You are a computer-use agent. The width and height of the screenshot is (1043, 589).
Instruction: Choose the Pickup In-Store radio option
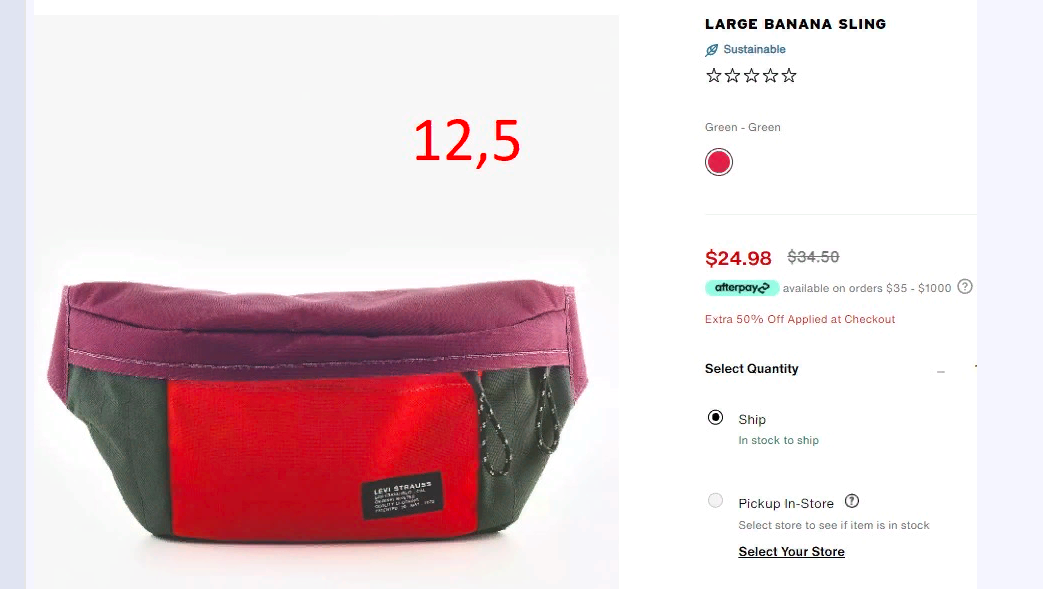[x=715, y=500]
